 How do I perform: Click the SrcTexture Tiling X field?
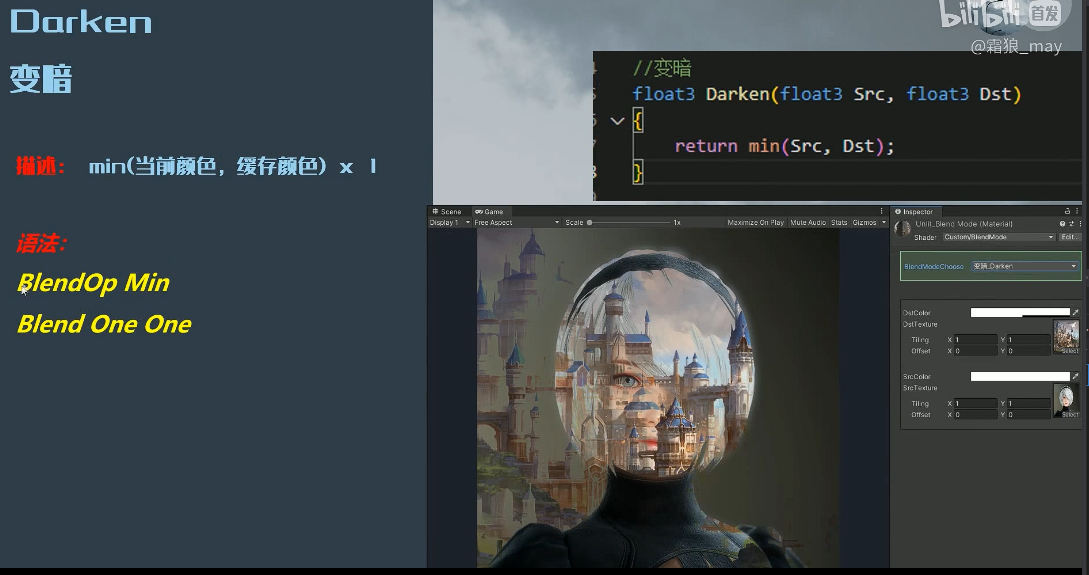976,403
